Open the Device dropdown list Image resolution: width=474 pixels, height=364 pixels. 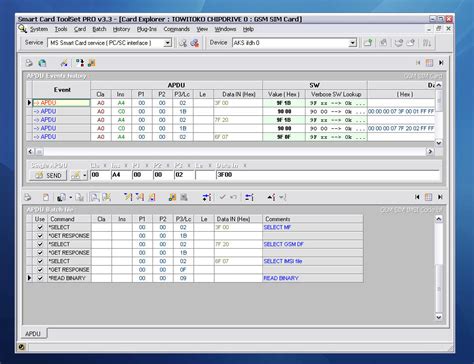(x=352, y=43)
